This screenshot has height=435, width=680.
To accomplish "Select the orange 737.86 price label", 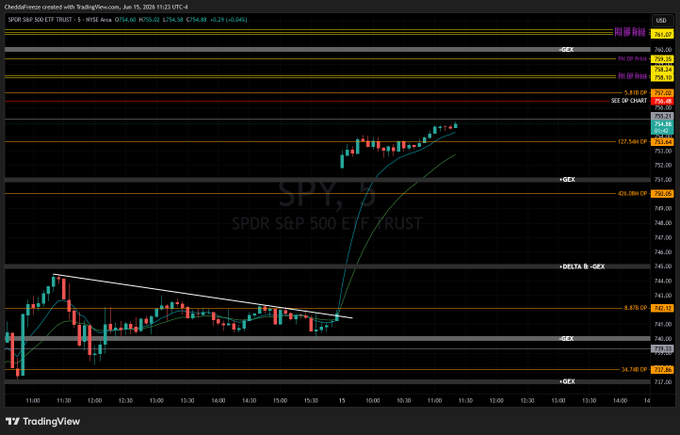I will pos(663,370).
